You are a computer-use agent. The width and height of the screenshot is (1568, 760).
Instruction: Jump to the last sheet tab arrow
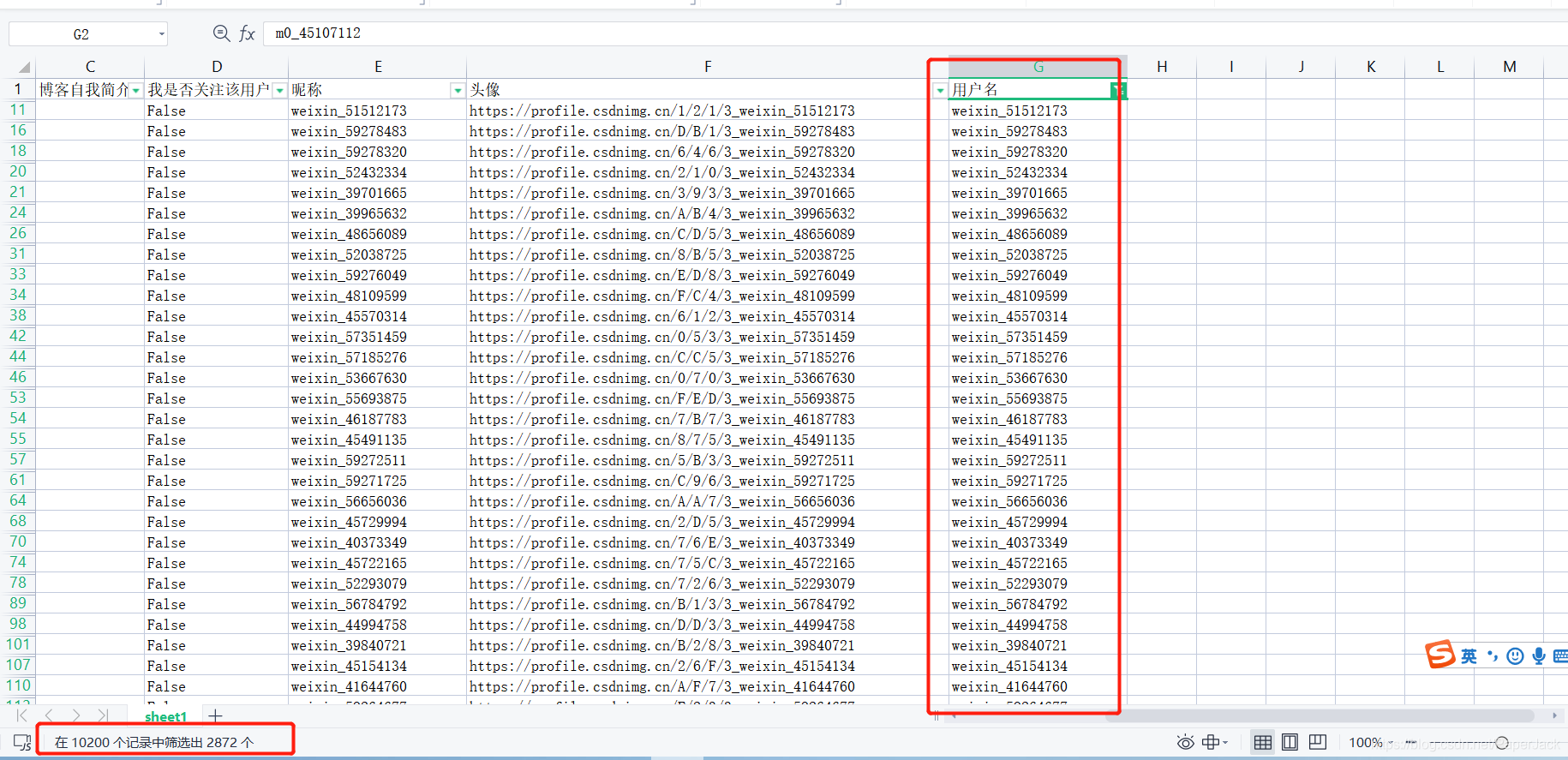click(x=103, y=715)
